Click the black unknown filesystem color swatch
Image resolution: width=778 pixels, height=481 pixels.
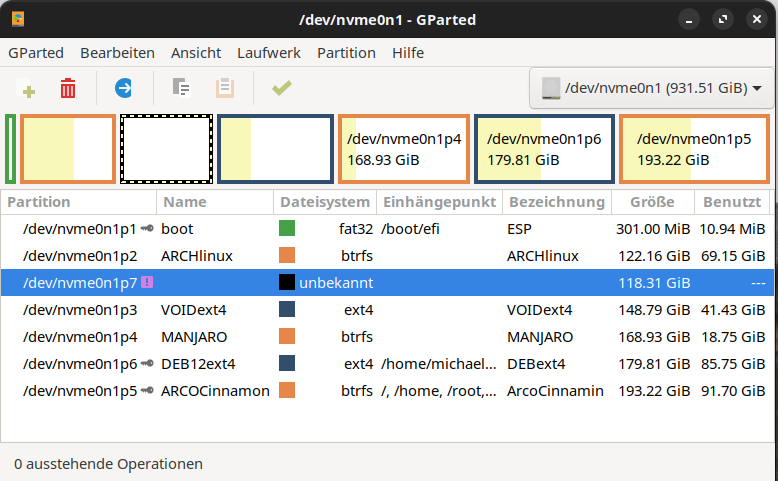pyautogui.click(x=287, y=283)
